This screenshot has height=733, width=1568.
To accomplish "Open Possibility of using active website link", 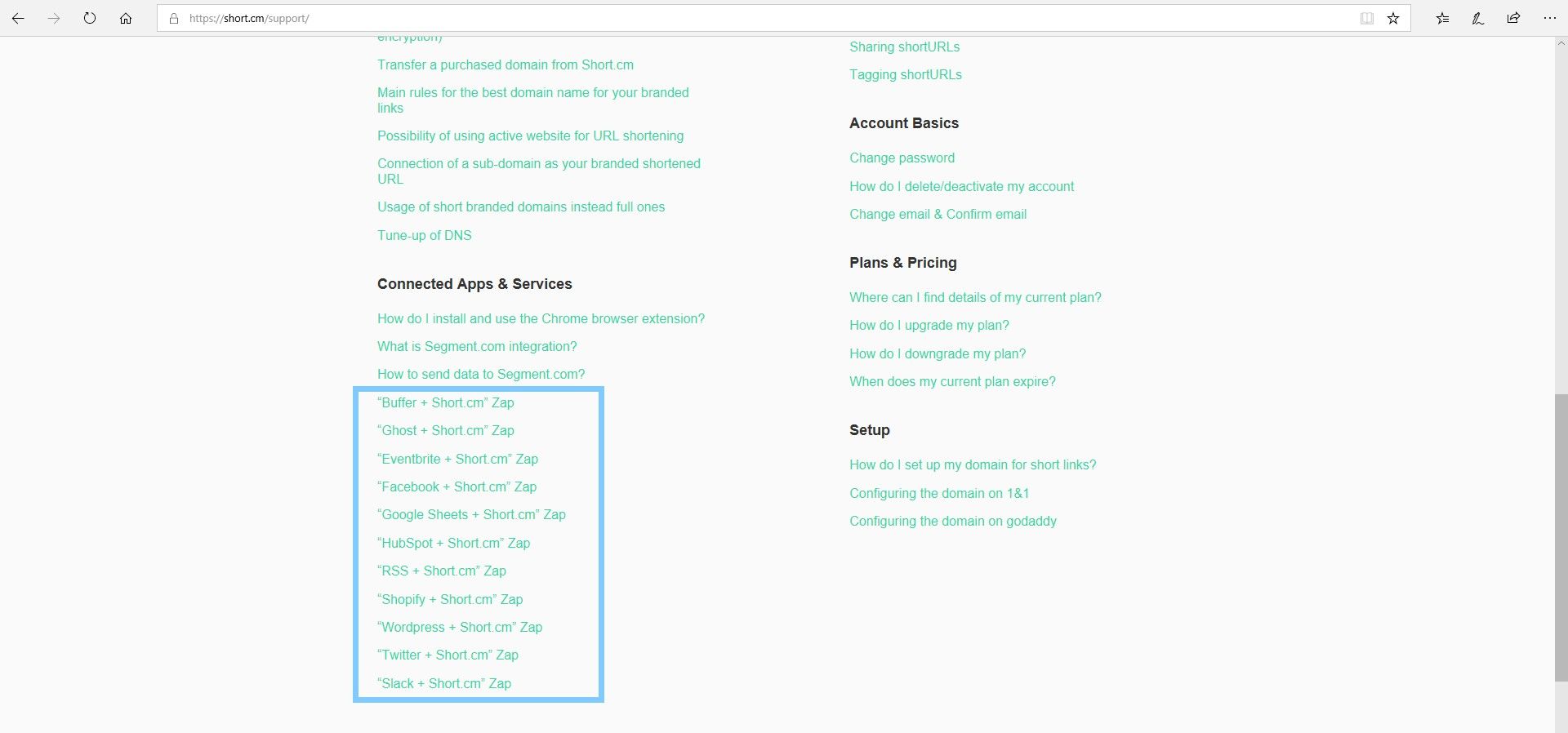I will click(531, 135).
